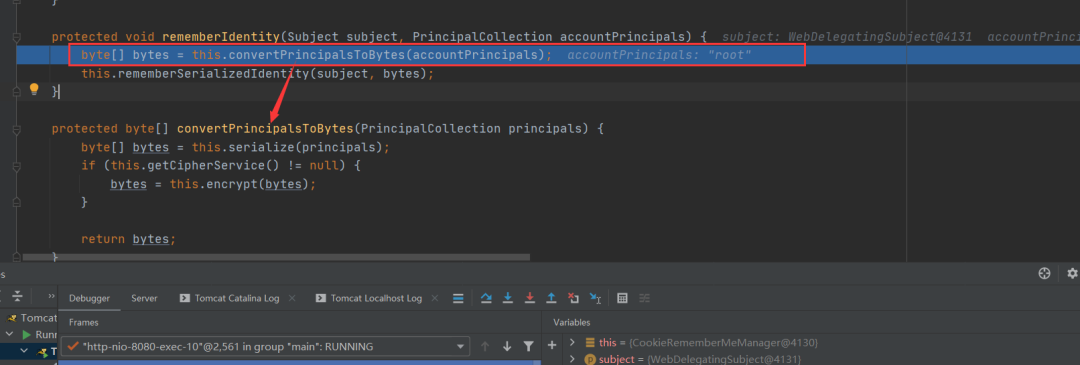Click the frames filter funnel icon

point(528,346)
